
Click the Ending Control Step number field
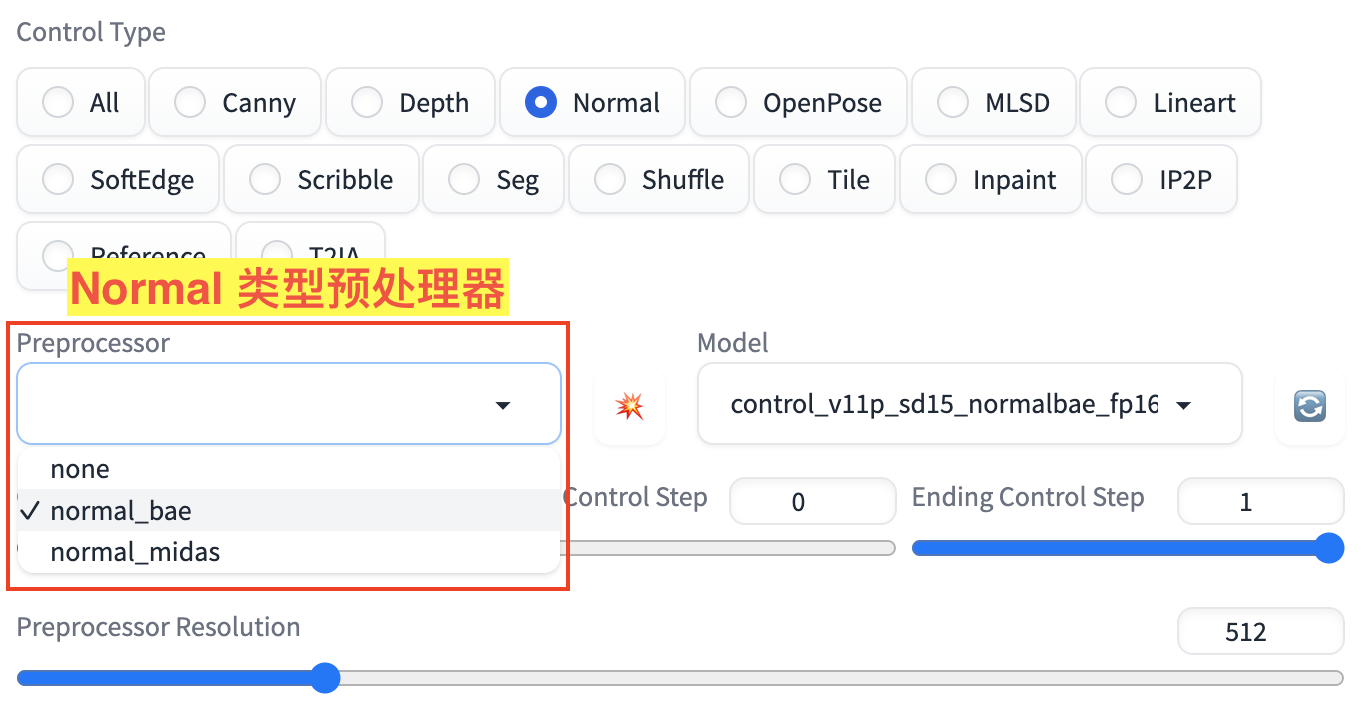pyautogui.click(x=1260, y=501)
